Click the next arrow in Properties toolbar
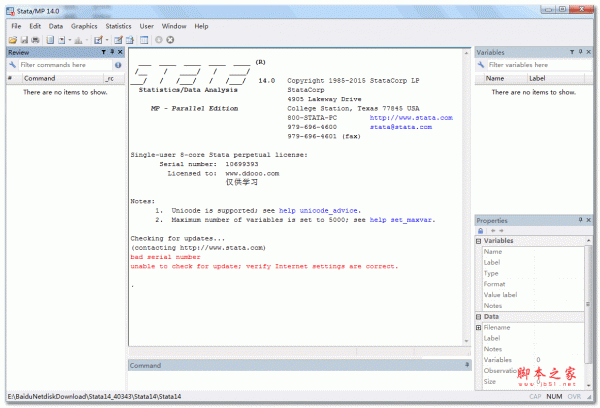 click(x=501, y=231)
